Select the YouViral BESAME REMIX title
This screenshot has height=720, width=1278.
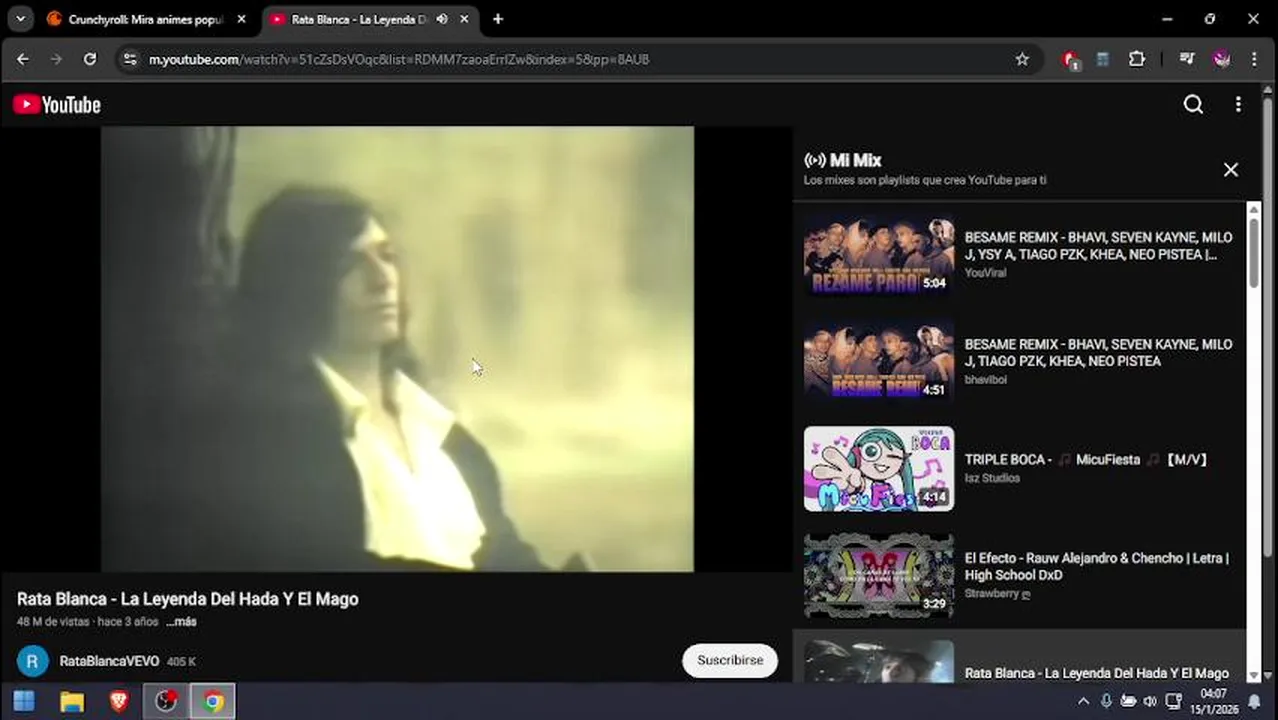(1098, 246)
